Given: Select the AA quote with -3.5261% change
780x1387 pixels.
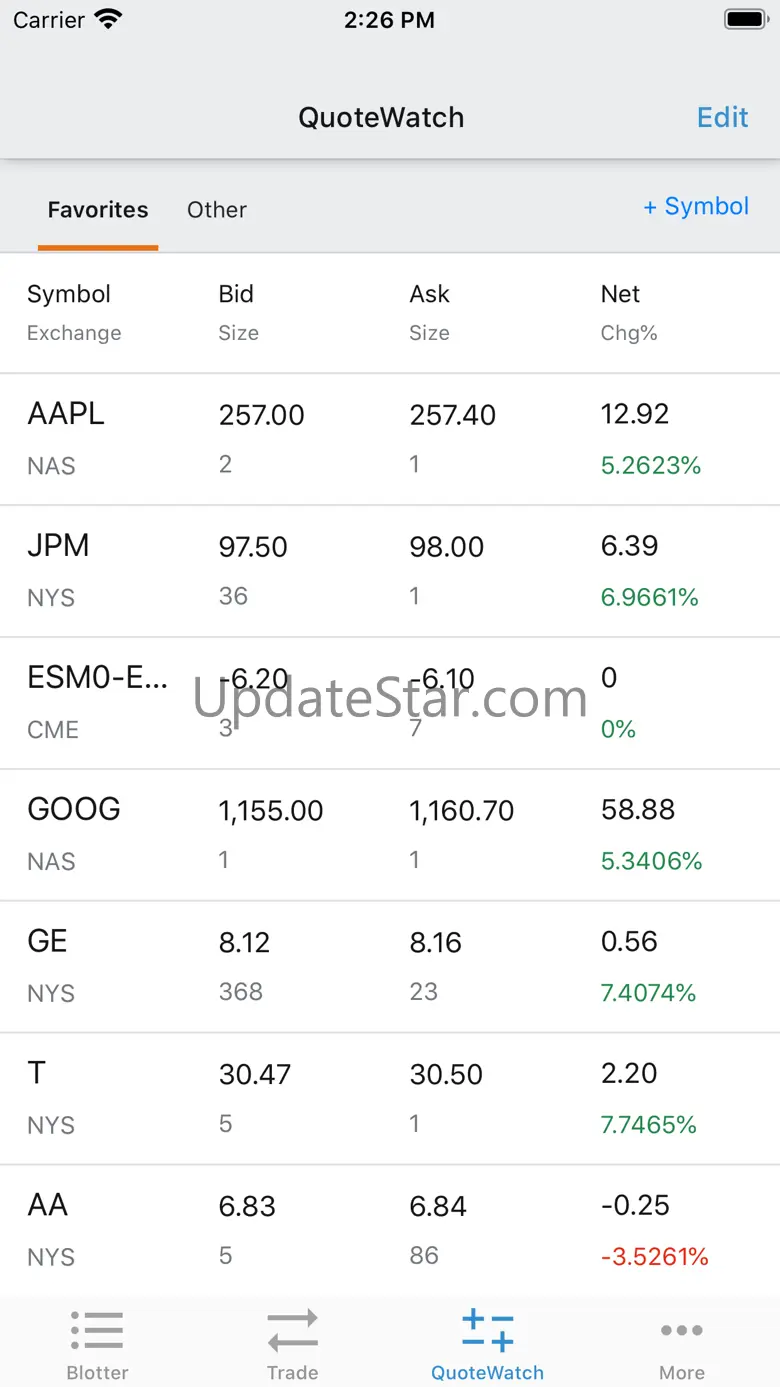Looking at the screenshot, I should (390, 1231).
